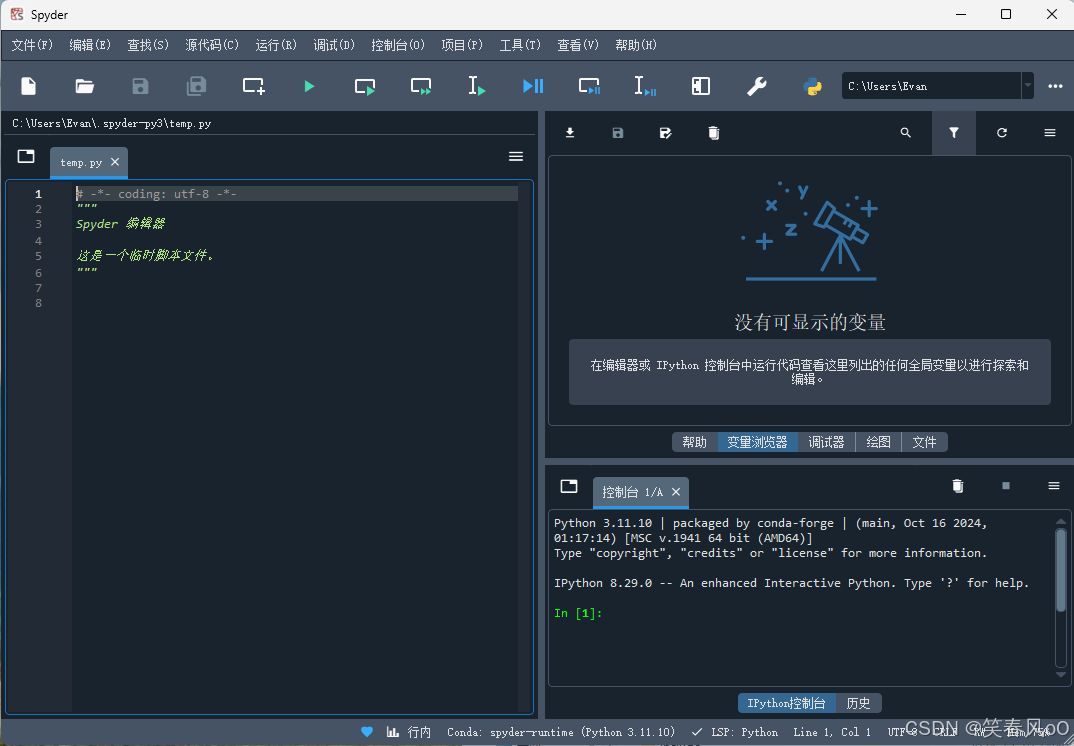Import data in Variable Explorer
This screenshot has width=1074, height=746.
570,133
